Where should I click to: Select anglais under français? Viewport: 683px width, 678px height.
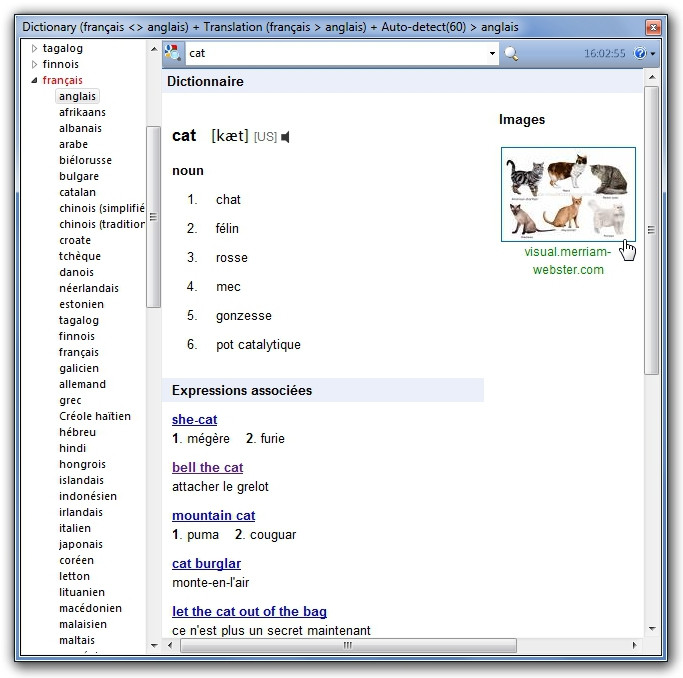(77, 96)
